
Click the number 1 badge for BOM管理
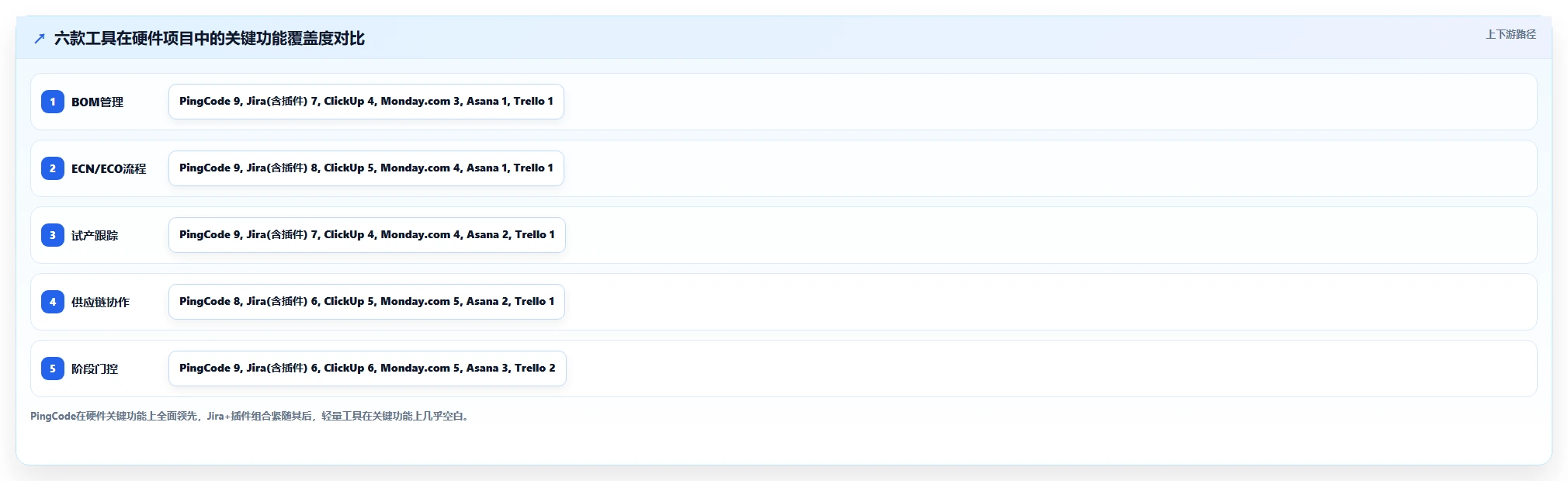click(53, 102)
